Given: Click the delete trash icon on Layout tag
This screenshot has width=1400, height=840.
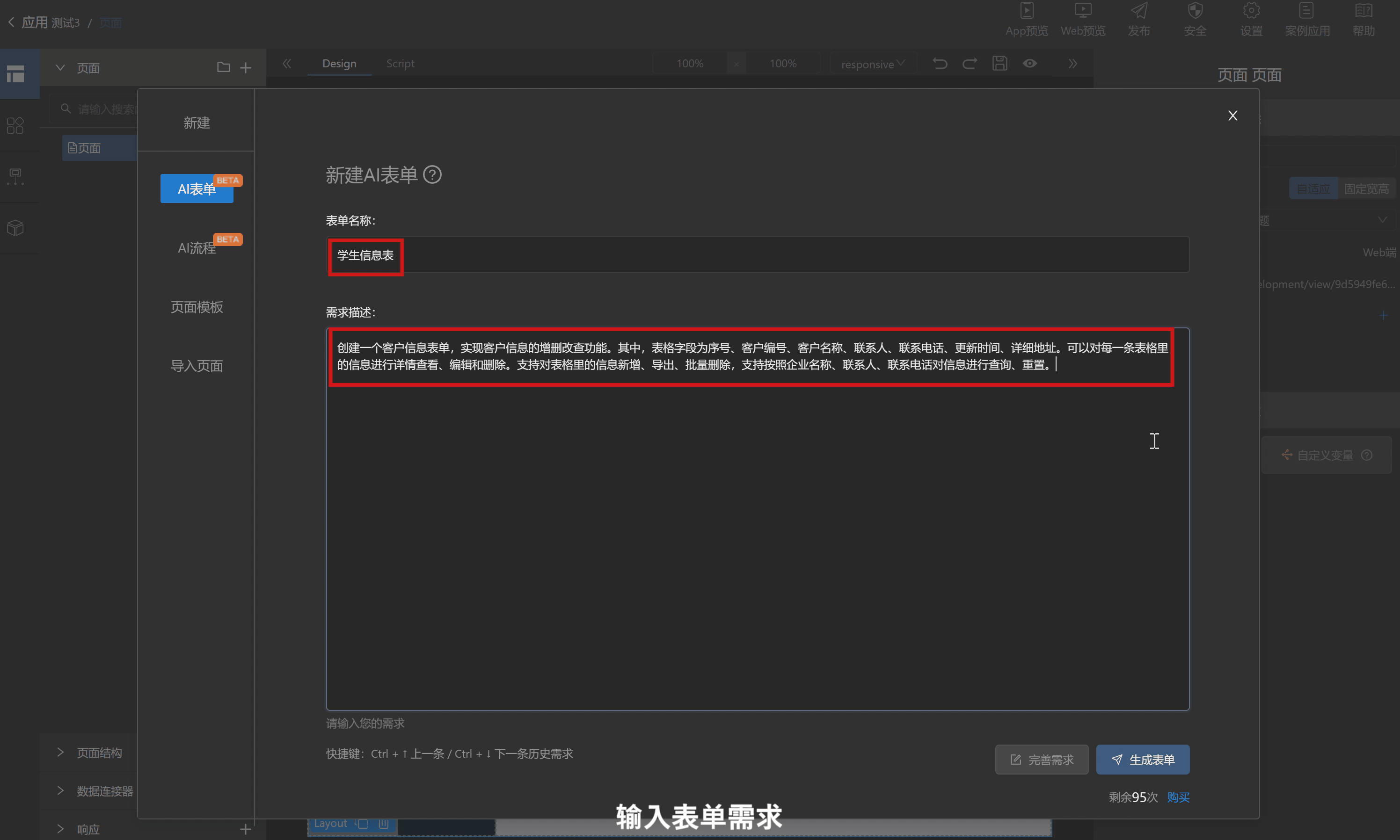Looking at the screenshot, I should click(383, 824).
